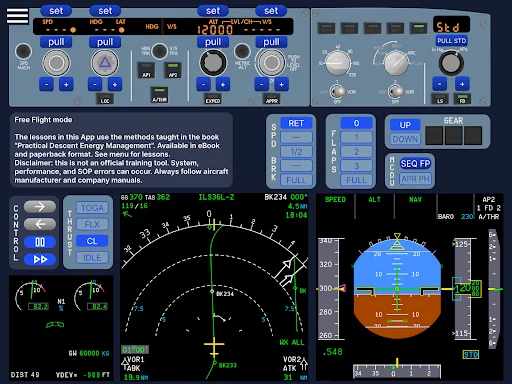Click the set button above V/S window

(271, 11)
